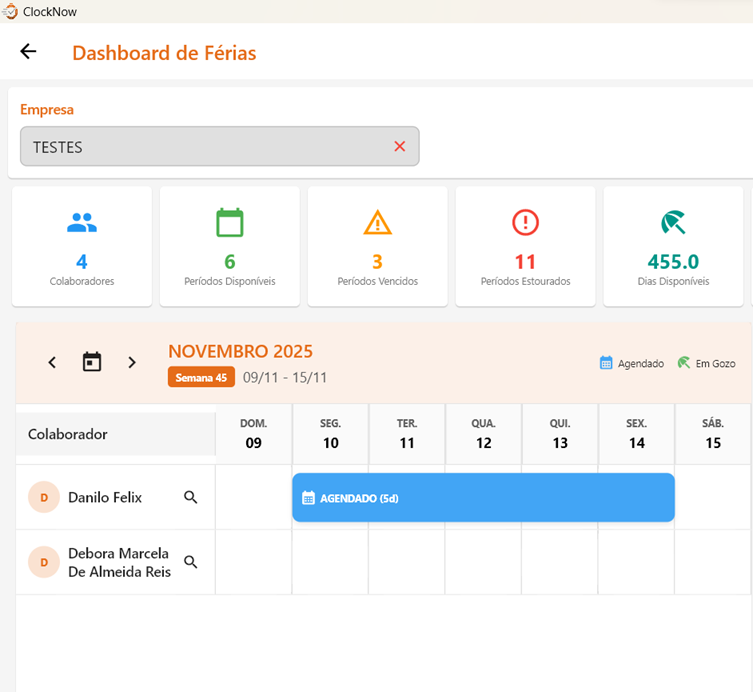
Task: Click the Dias Disponíveis umbrella icon
Action: [x=674, y=222]
